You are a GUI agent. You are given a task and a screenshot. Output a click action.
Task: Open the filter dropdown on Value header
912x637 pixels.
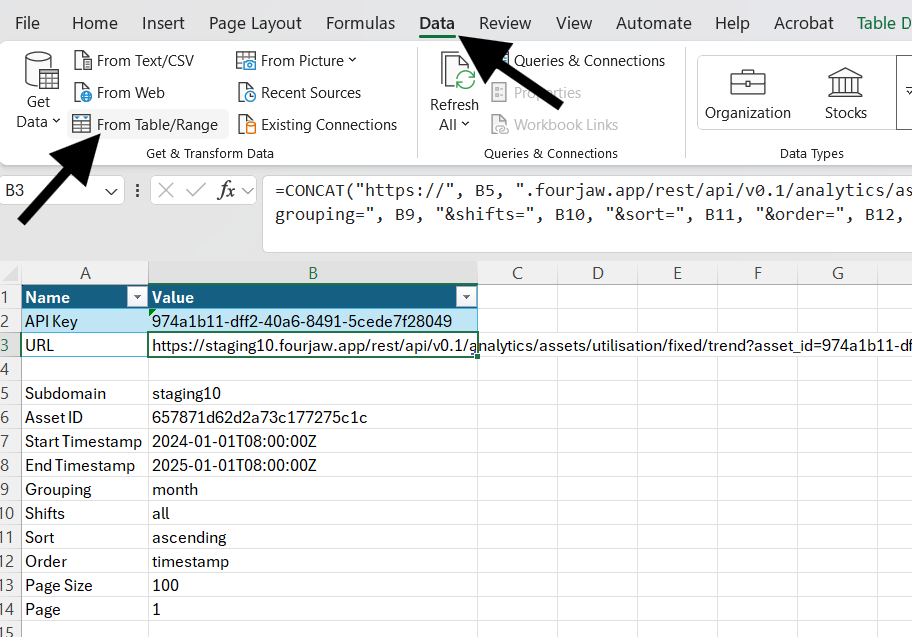[465, 297]
